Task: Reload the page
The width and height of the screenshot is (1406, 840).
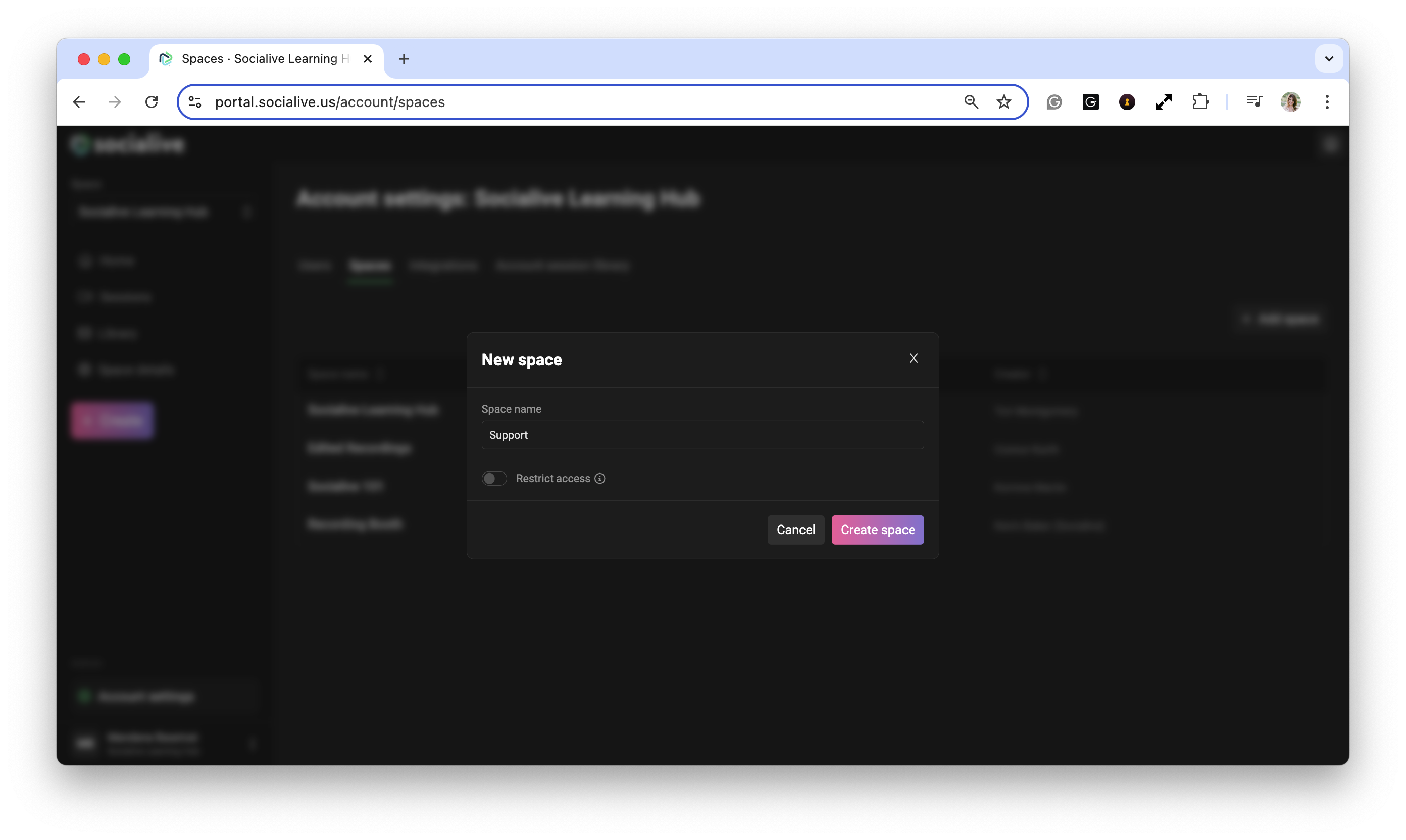Action: coord(151,102)
